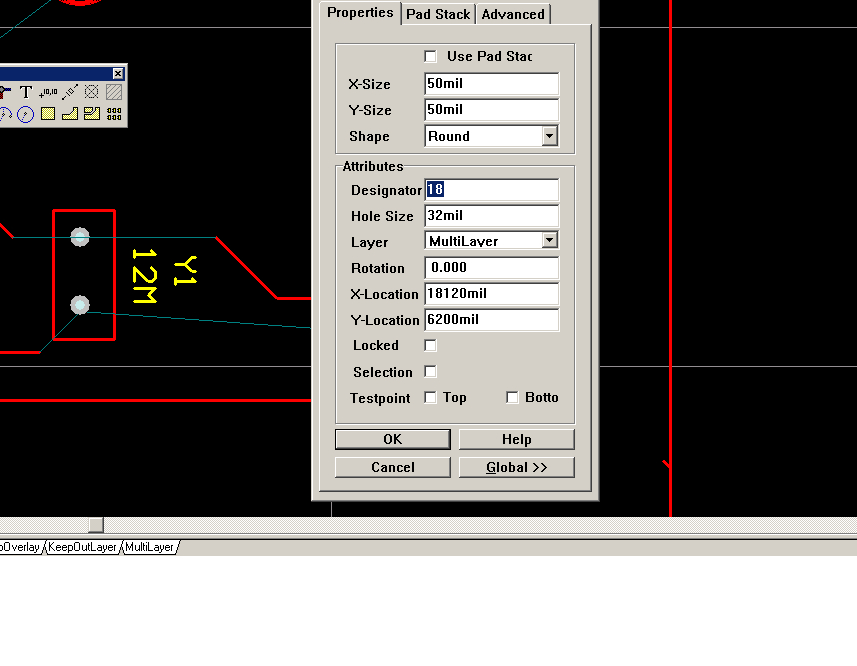Select the MultiLayer layer tab
Screen dimensions: 857x666
[x=149, y=547]
